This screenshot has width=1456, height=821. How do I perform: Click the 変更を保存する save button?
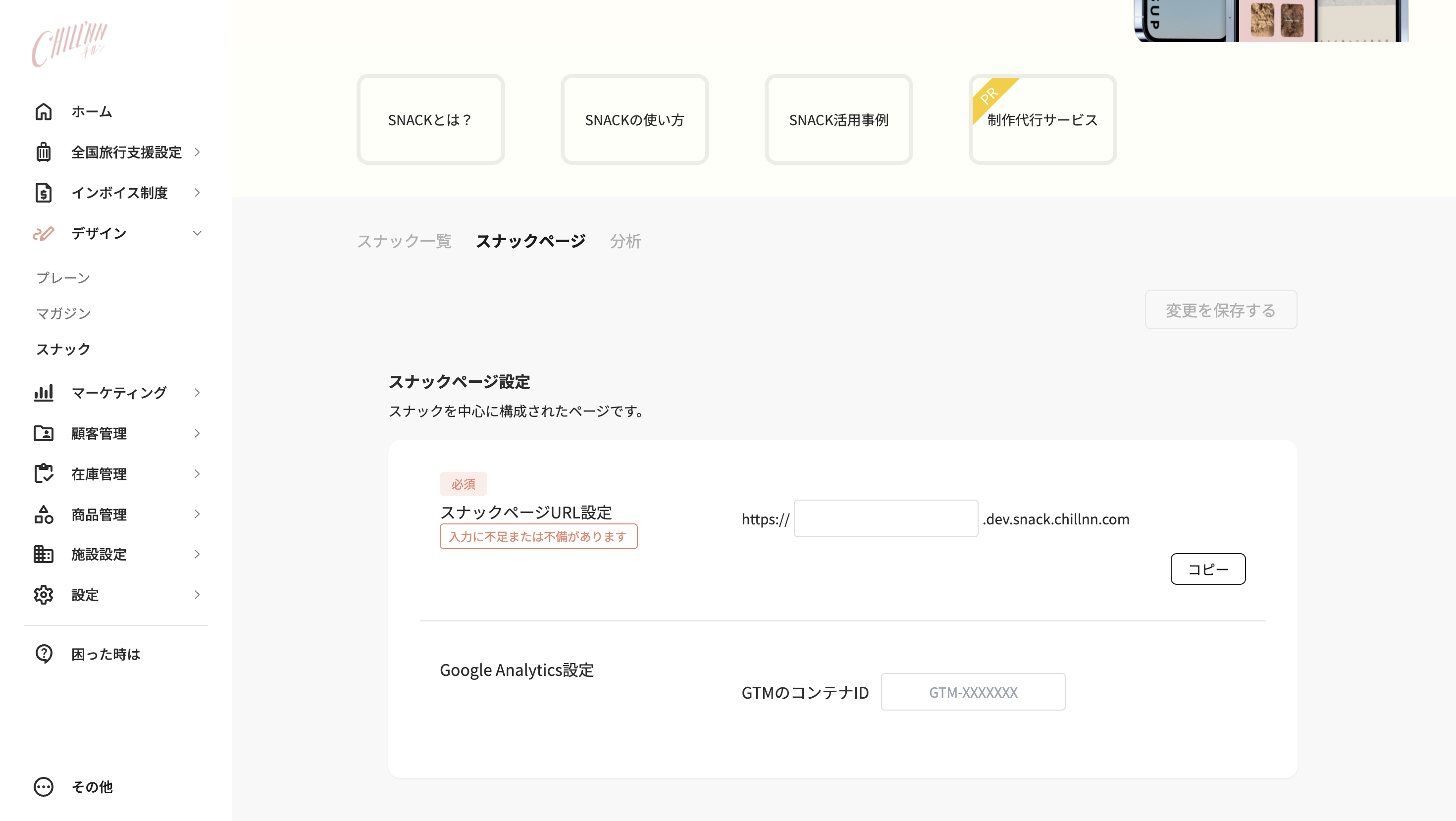[x=1220, y=309]
